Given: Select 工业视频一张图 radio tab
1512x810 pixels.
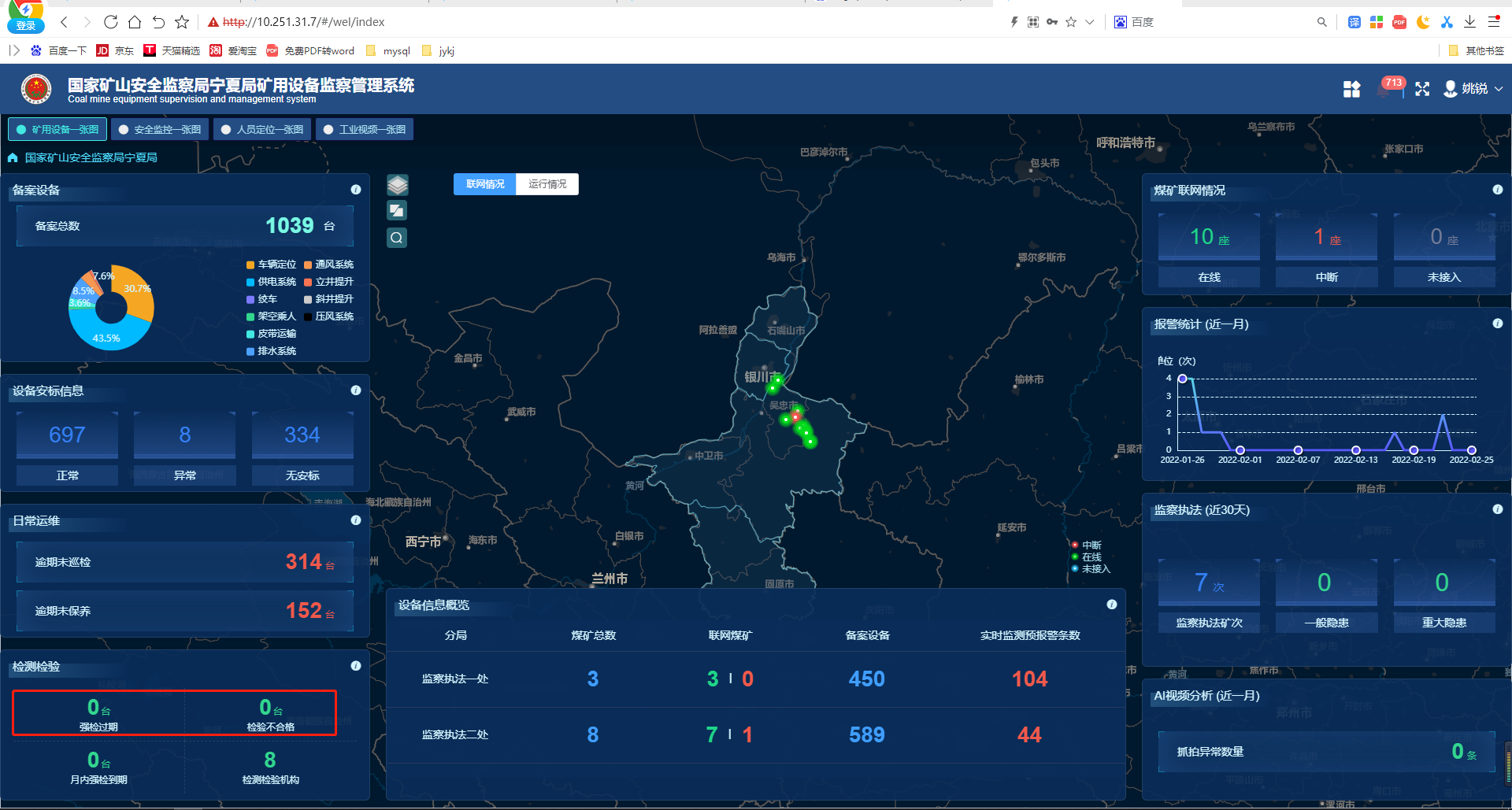Looking at the screenshot, I should pyautogui.click(x=365, y=129).
